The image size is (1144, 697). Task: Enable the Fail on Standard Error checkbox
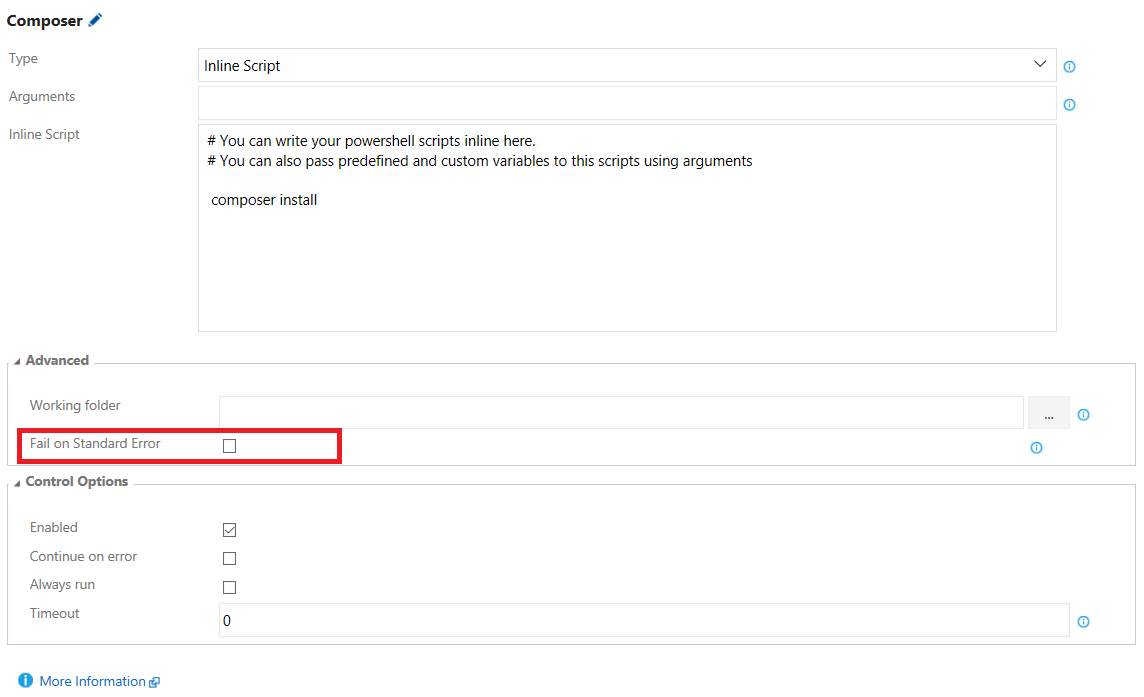[230, 446]
